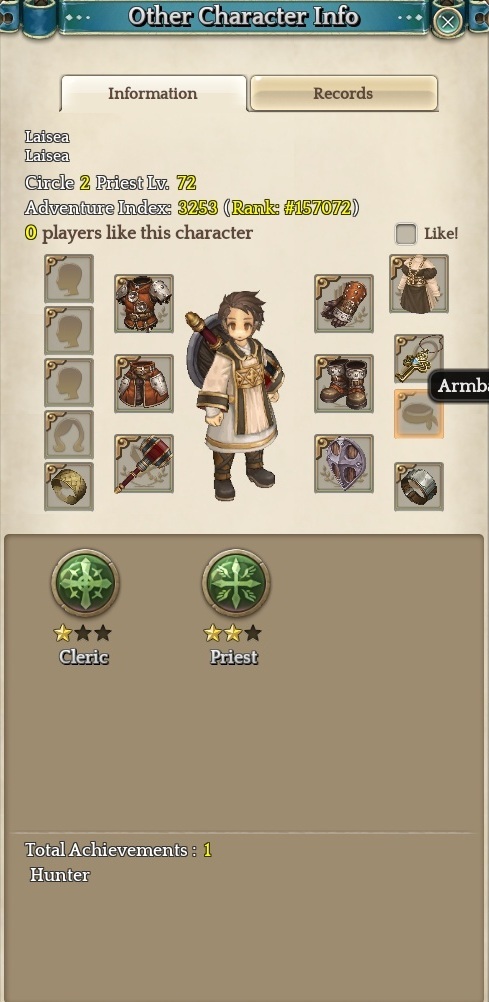
Task: Click the costume outfit slot
Action: (x=419, y=283)
